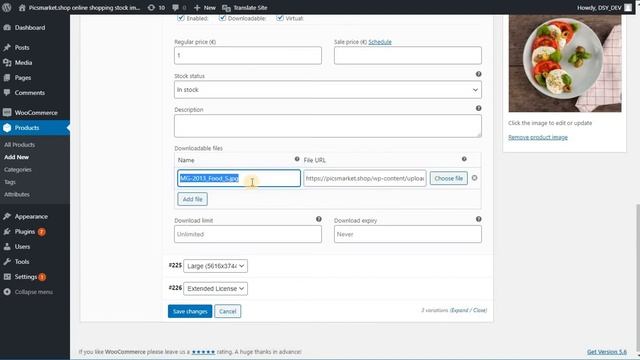Click the Comments icon in sidebar
The height and width of the screenshot is (360, 640).
click(x=7, y=93)
